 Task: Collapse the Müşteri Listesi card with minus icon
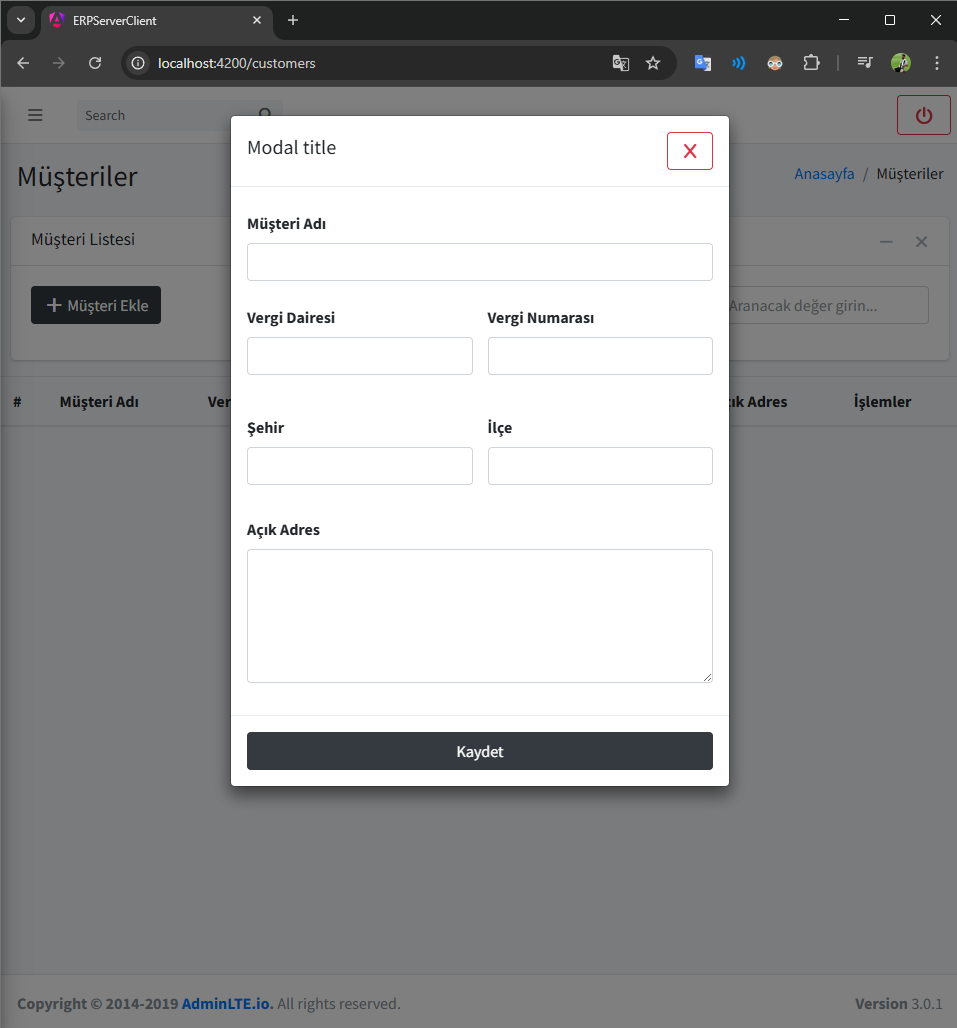(885, 242)
